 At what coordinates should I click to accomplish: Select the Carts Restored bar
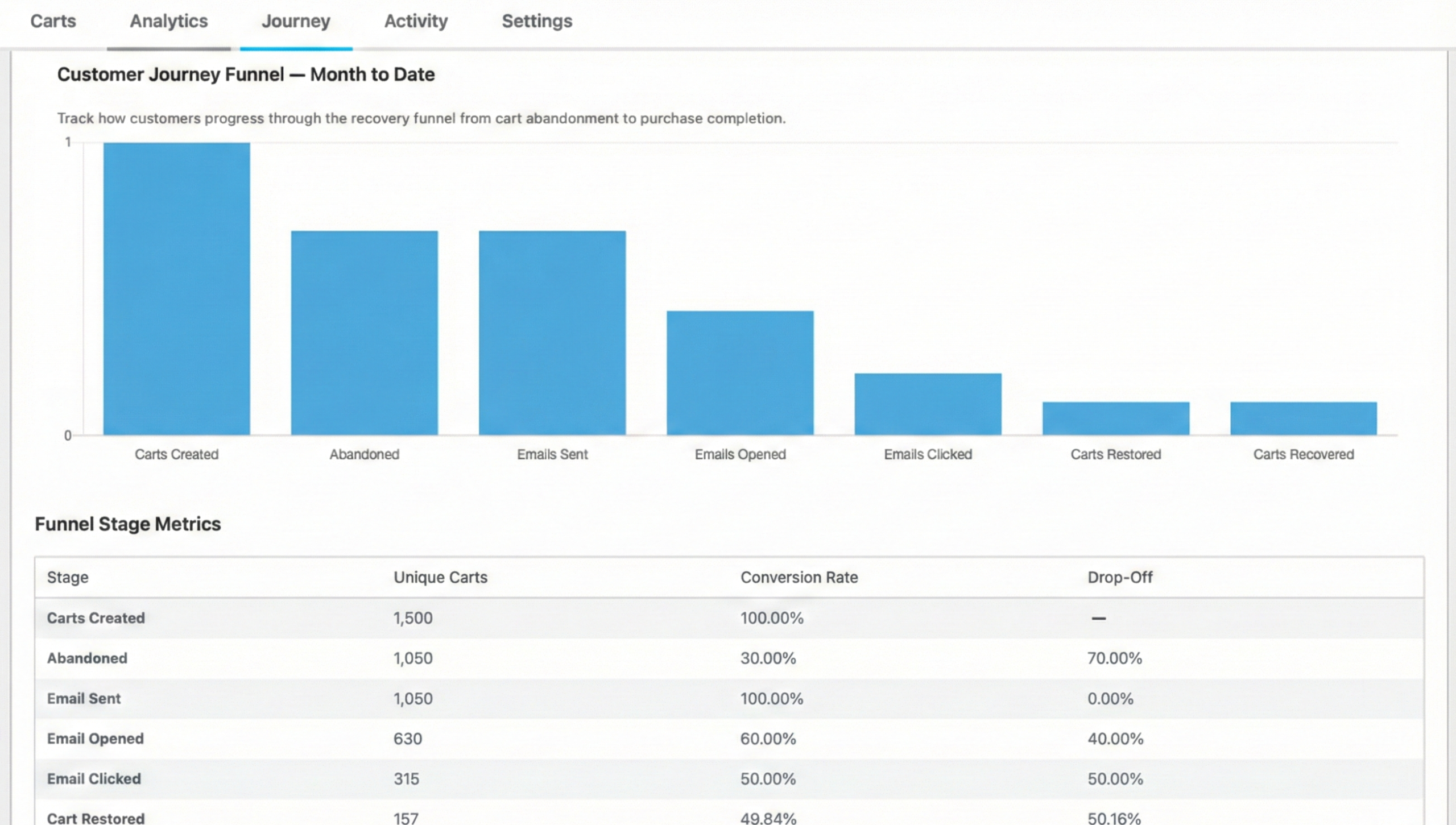pyautogui.click(x=1115, y=418)
